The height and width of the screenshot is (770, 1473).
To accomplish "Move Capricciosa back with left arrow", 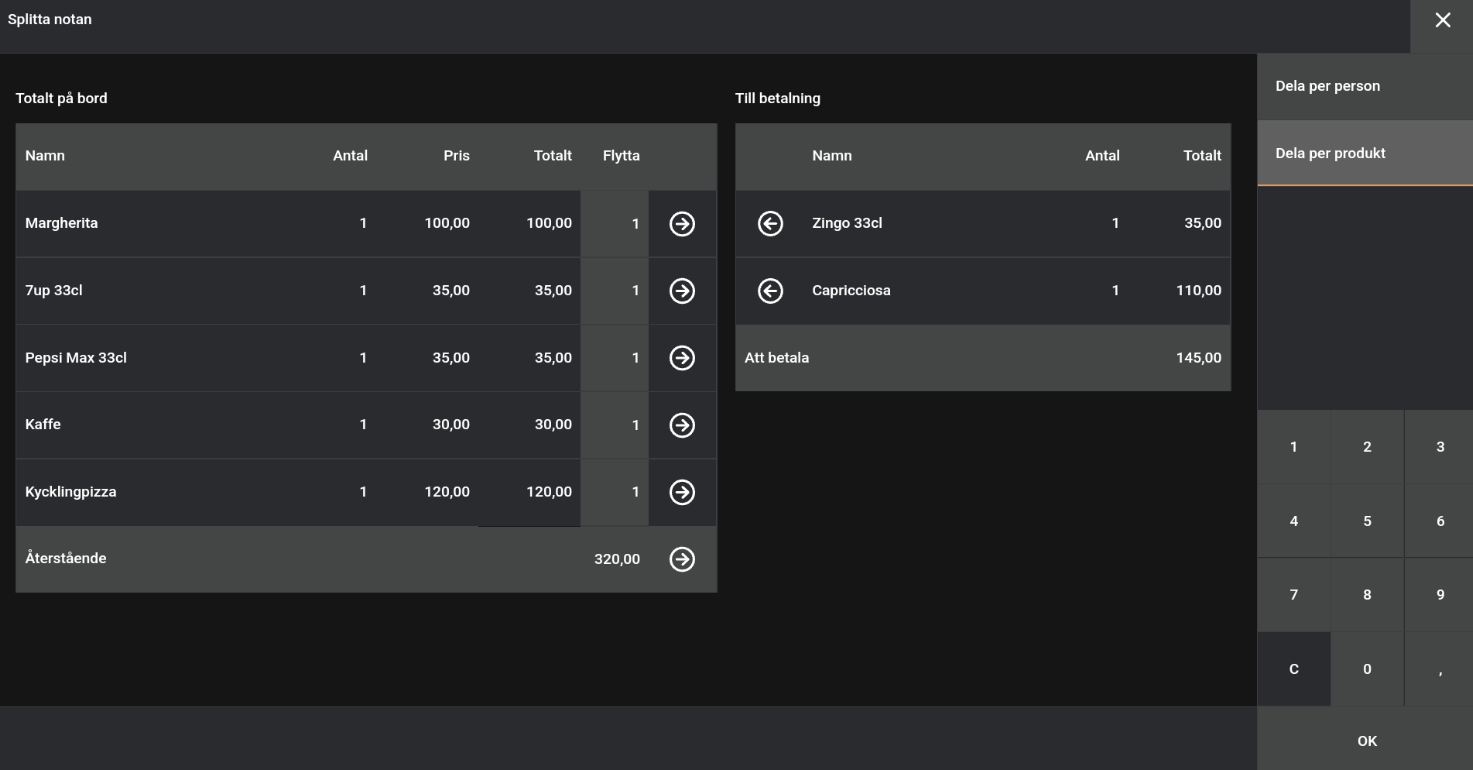I will pos(770,291).
